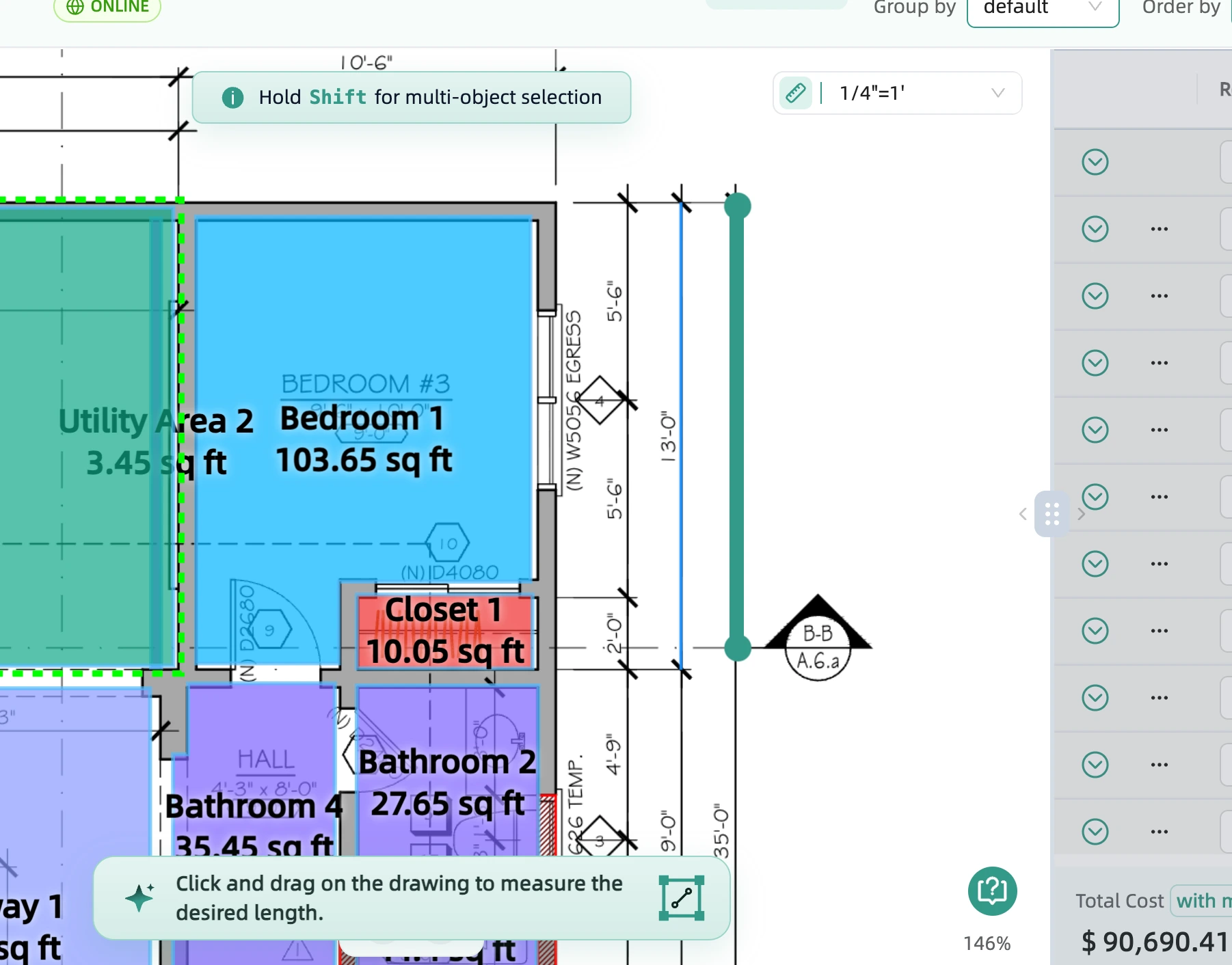Image resolution: width=1232 pixels, height=965 pixels.
Task: Click the measure length tool icon
Action: (681, 898)
